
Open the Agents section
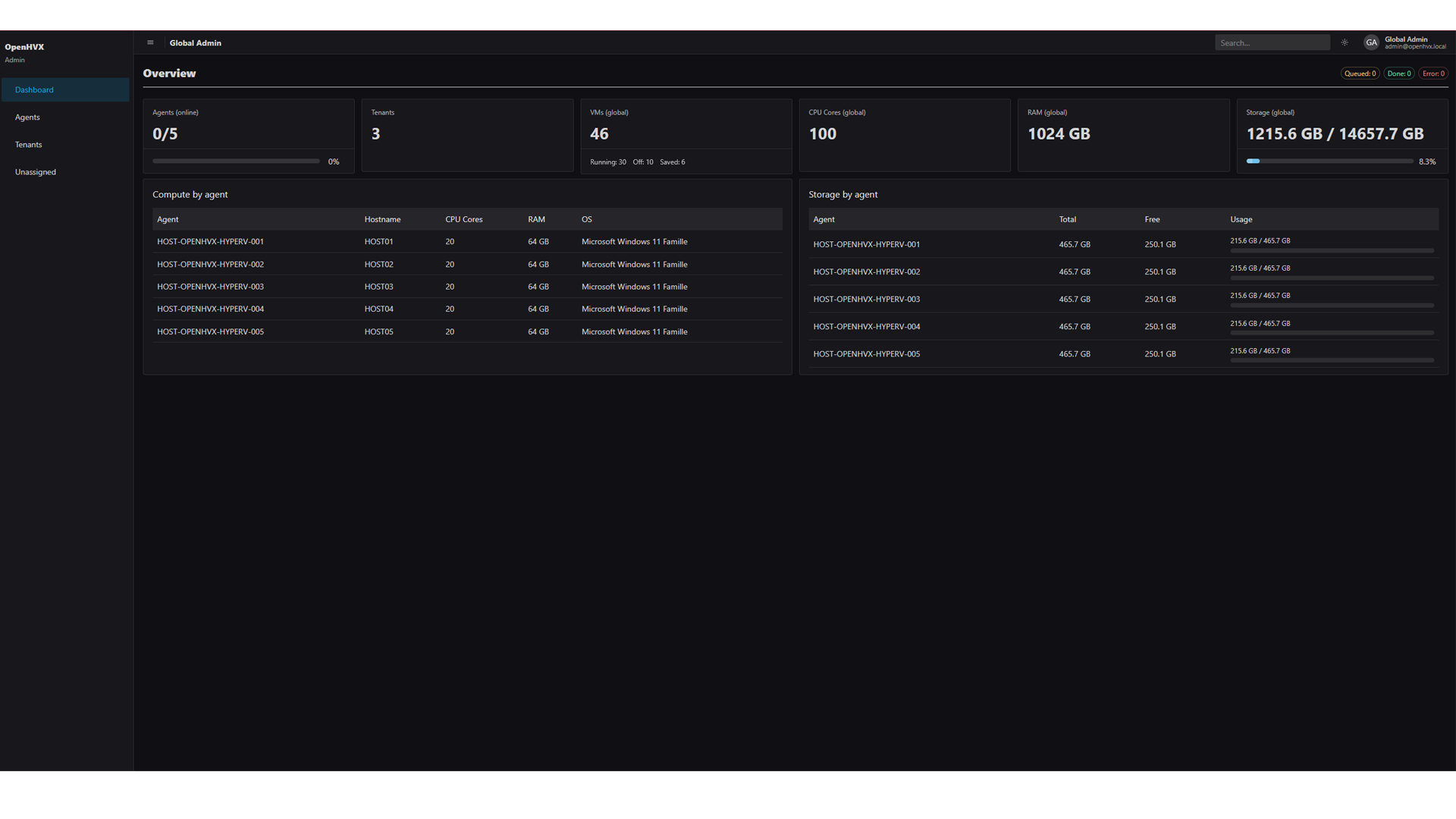click(x=27, y=117)
